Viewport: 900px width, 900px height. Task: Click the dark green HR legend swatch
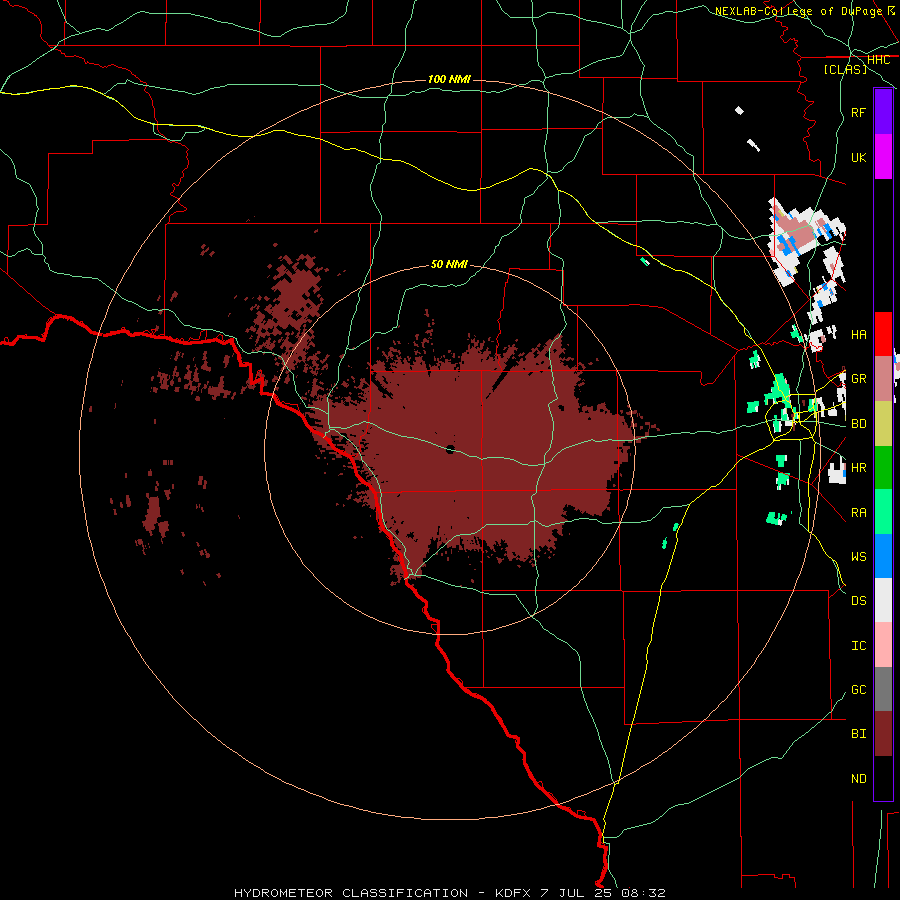click(883, 468)
